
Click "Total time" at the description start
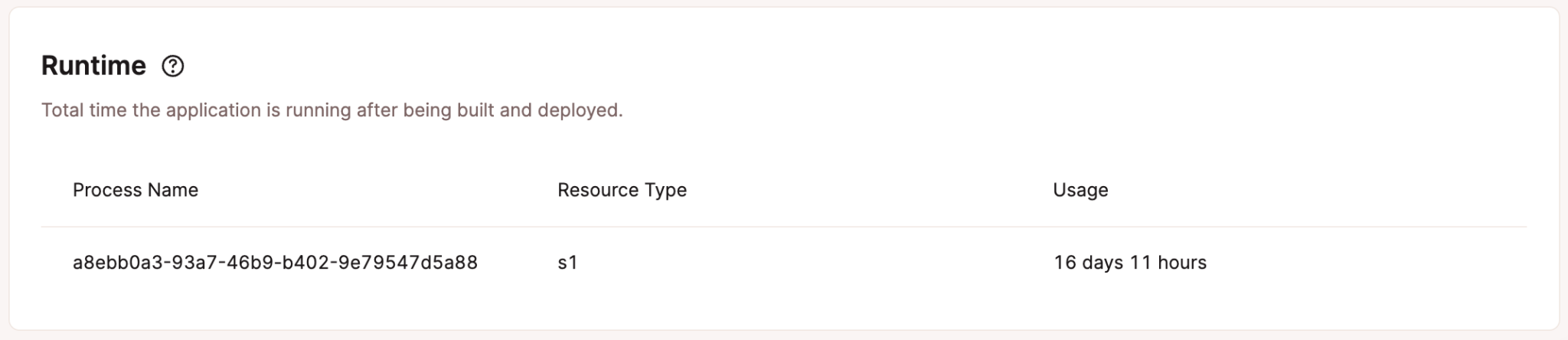click(84, 110)
